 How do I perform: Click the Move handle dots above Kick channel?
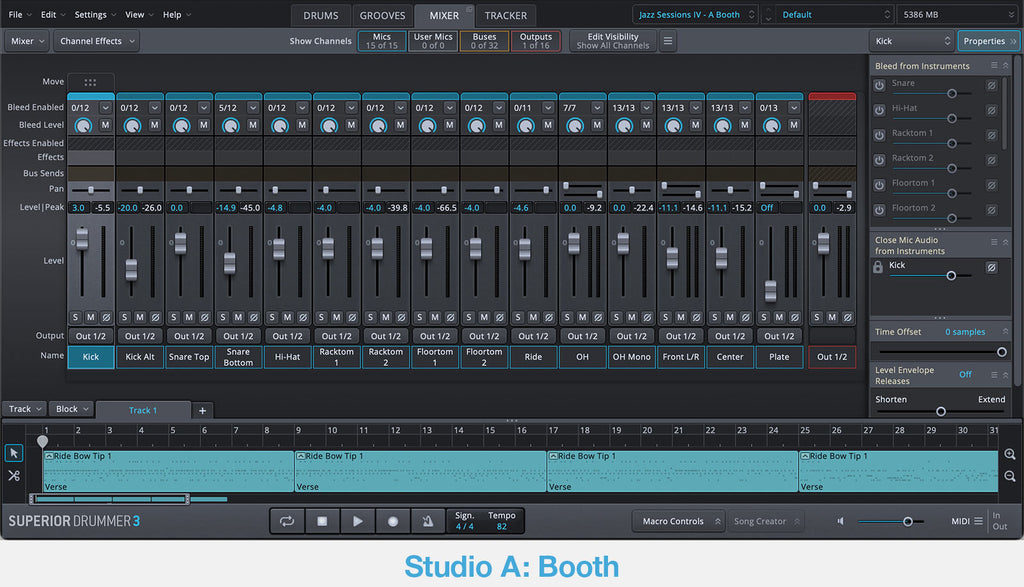point(90,82)
